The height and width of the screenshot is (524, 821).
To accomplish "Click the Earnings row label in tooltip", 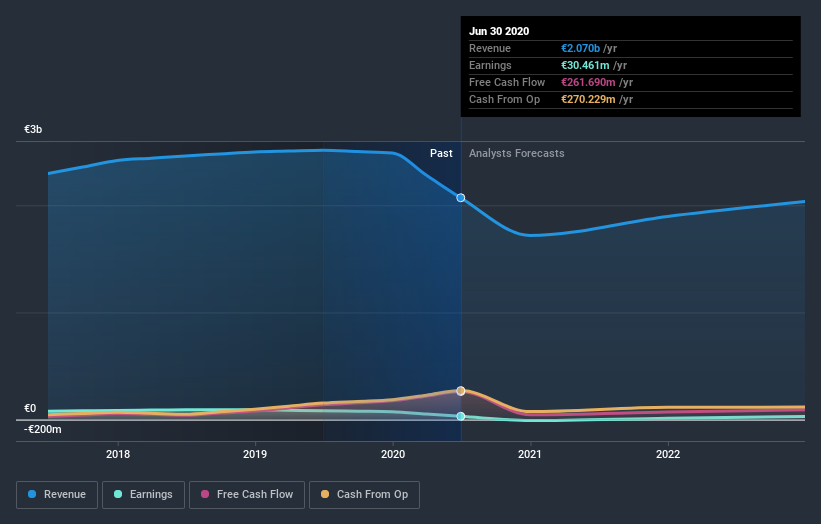I will pyautogui.click(x=490, y=65).
